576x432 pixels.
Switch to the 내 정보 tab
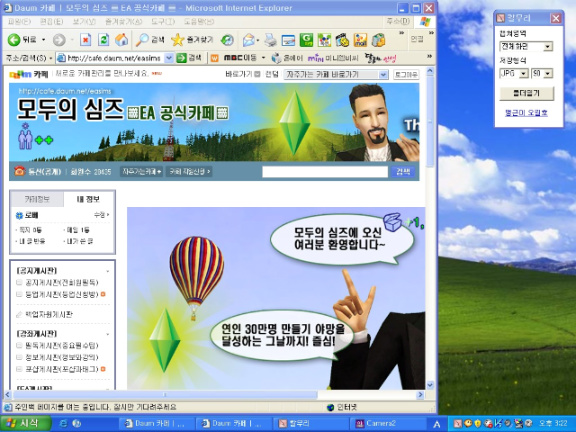(x=88, y=199)
